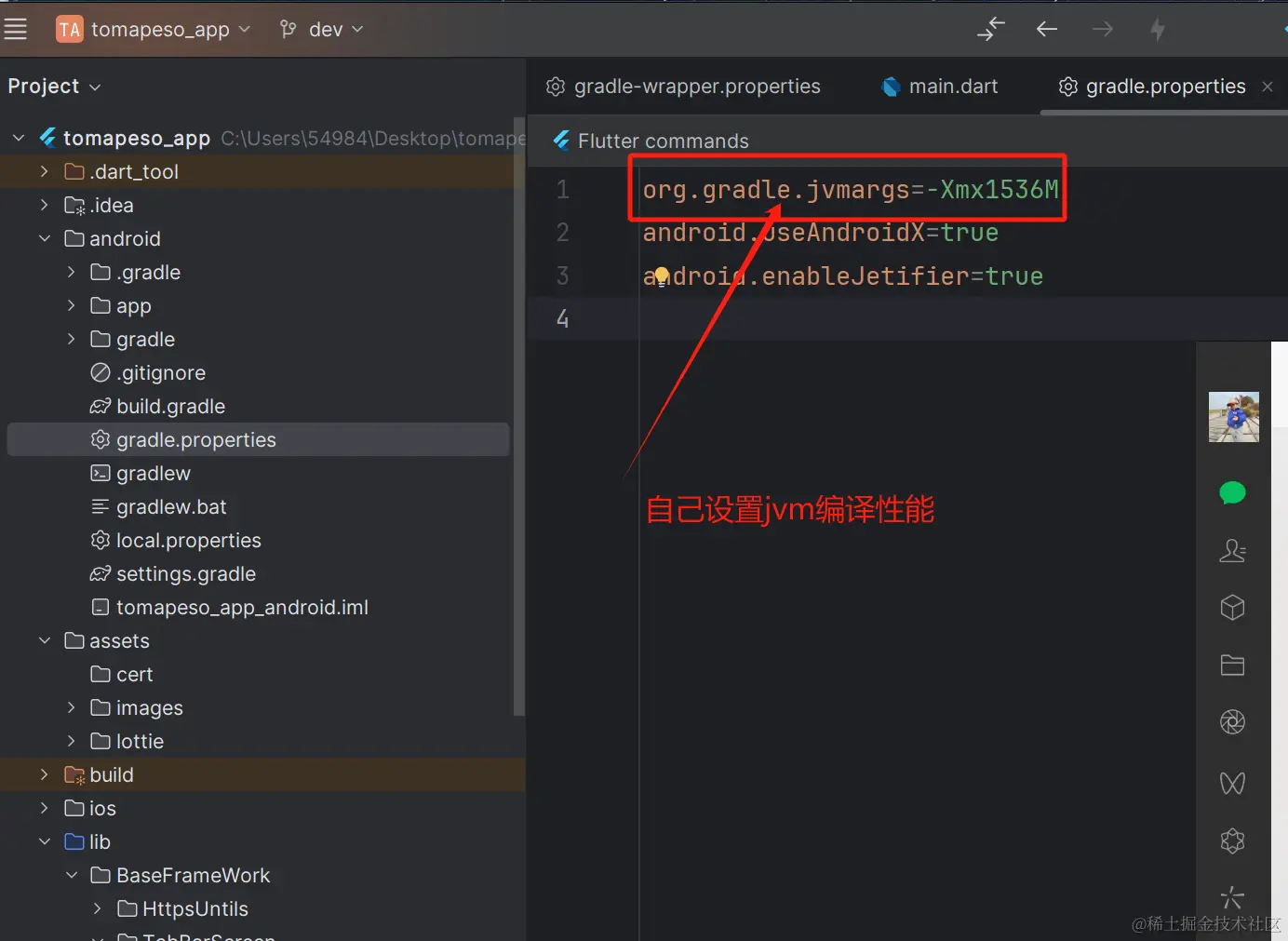Select the cert folder
1288x941 pixels.
pyautogui.click(x=122, y=674)
